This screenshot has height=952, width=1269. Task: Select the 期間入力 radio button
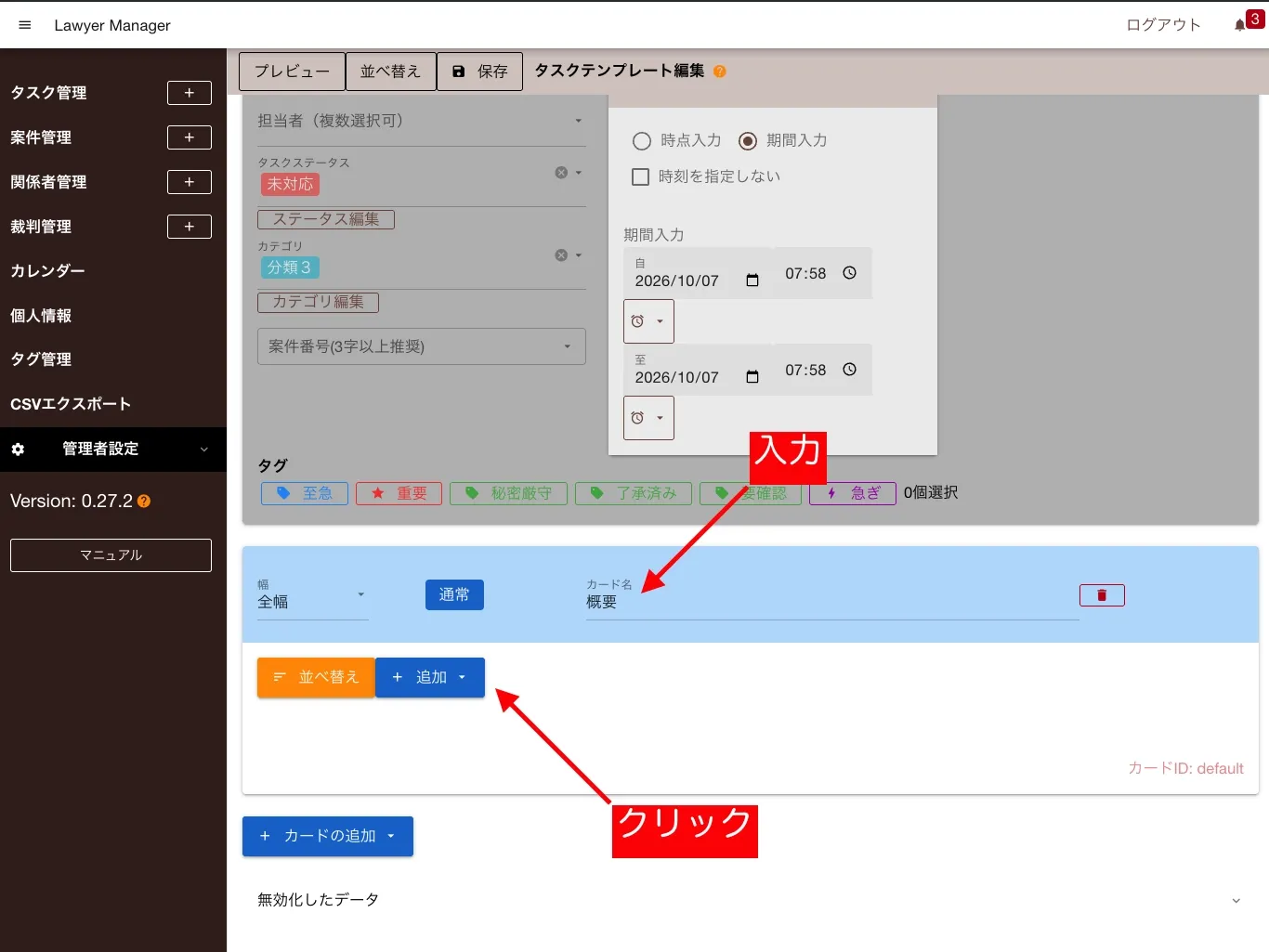coord(748,141)
